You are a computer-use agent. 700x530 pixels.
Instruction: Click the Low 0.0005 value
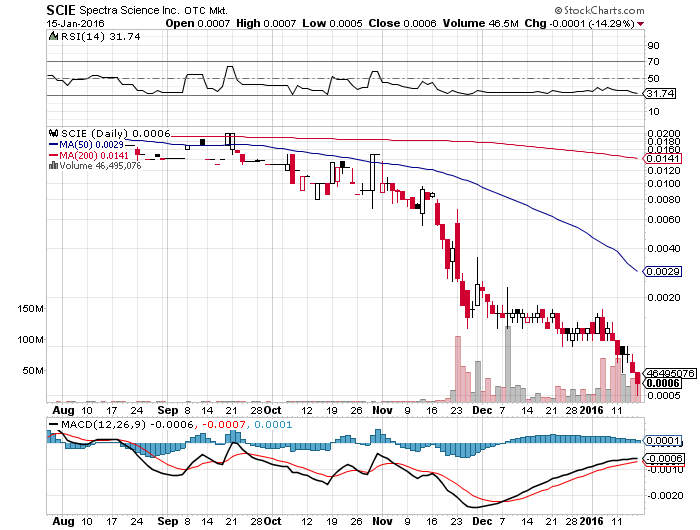click(332, 23)
